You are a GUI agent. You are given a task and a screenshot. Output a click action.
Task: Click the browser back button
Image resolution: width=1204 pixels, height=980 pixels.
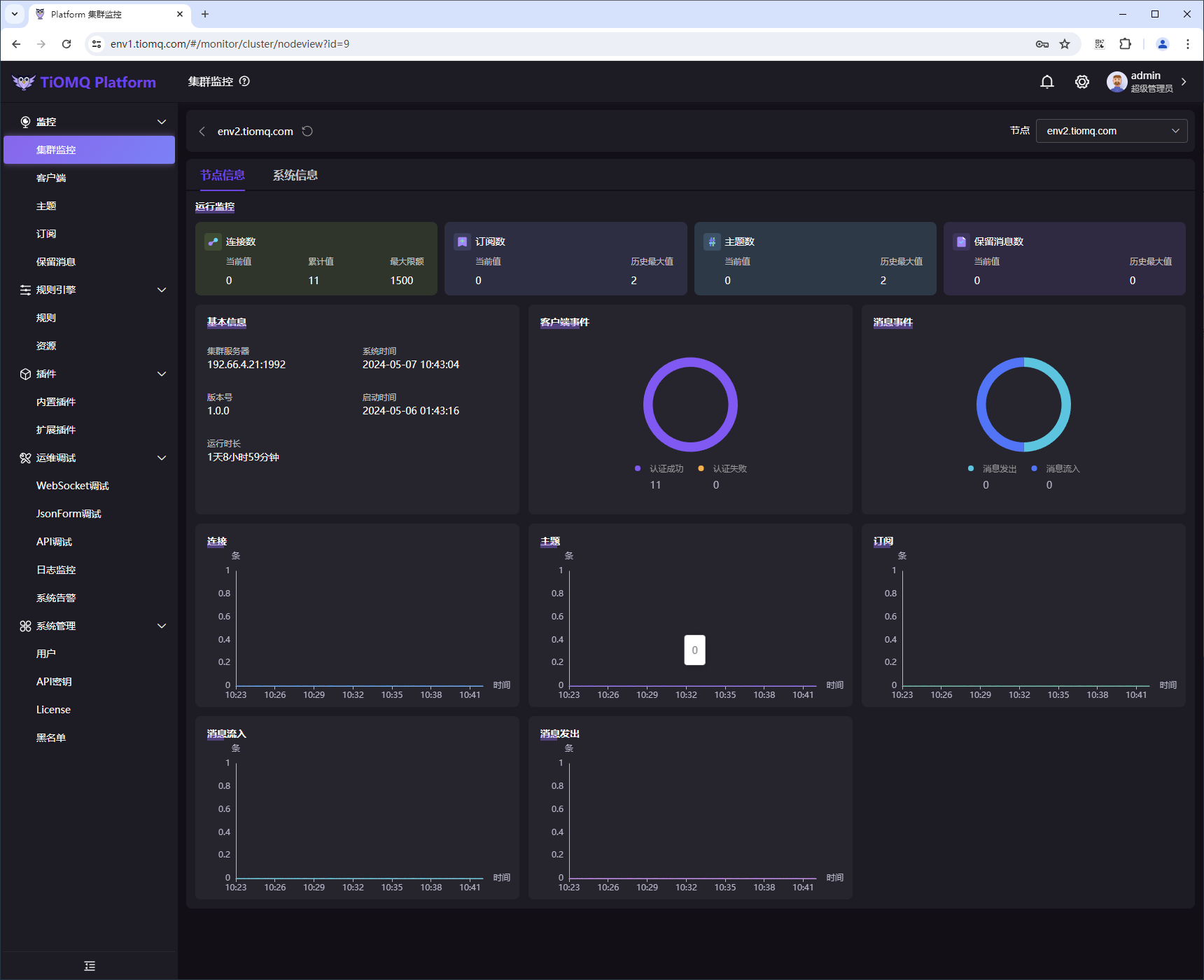[16, 44]
